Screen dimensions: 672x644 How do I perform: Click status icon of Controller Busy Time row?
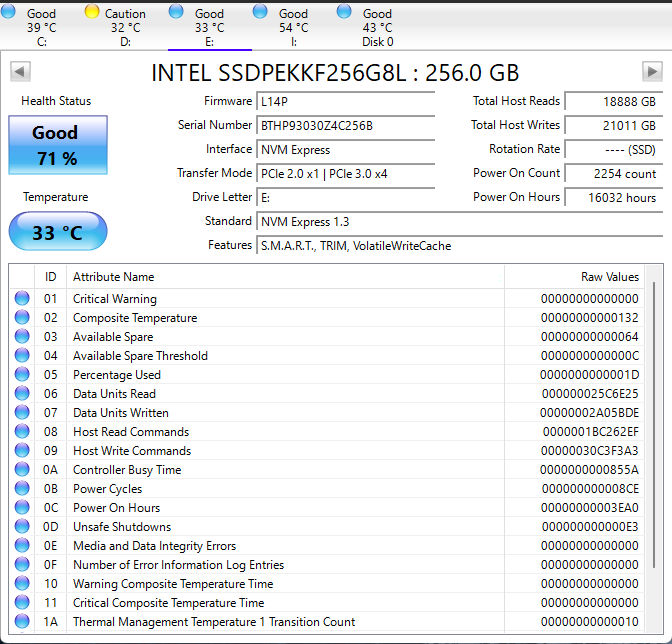22,469
